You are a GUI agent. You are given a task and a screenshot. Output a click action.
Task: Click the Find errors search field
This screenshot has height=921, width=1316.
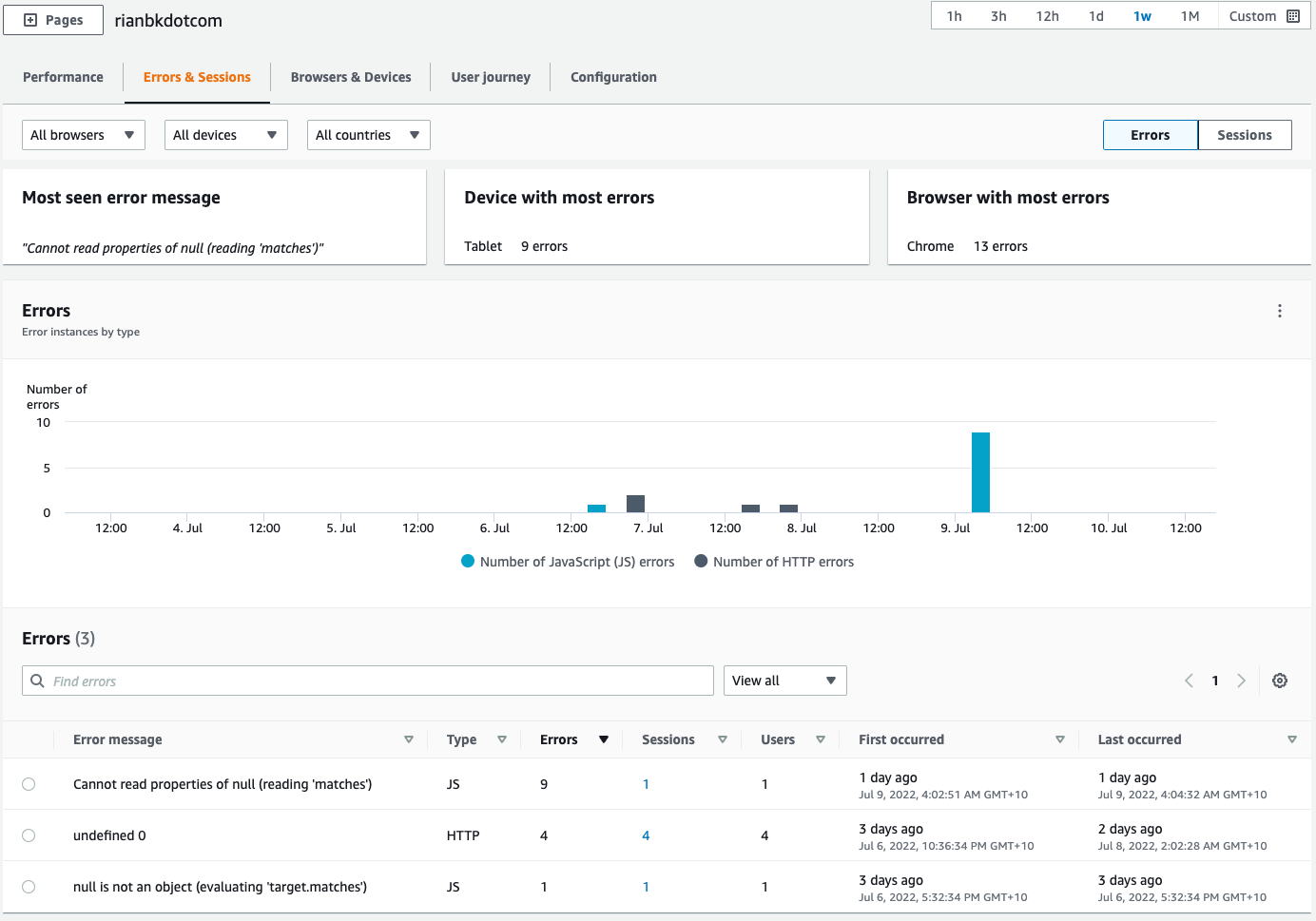(368, 681)
